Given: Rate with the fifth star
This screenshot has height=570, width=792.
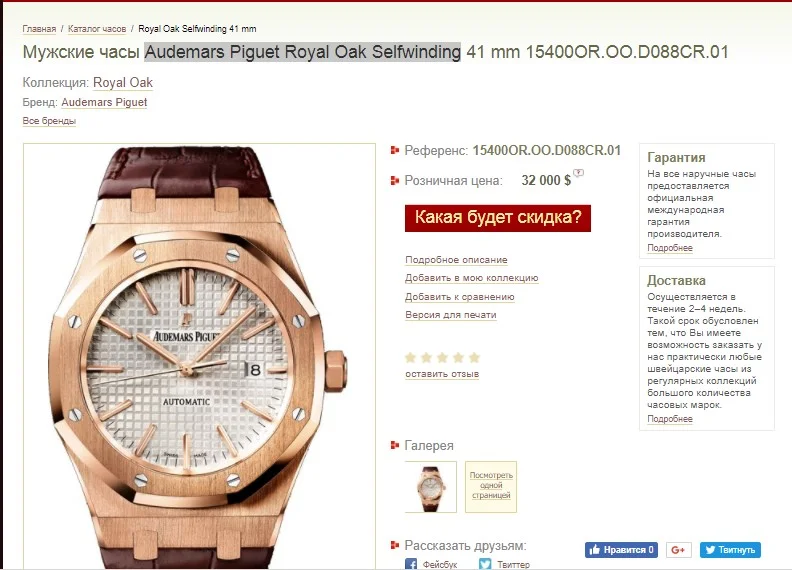Looking at the screenshot, I should [474, 358].
